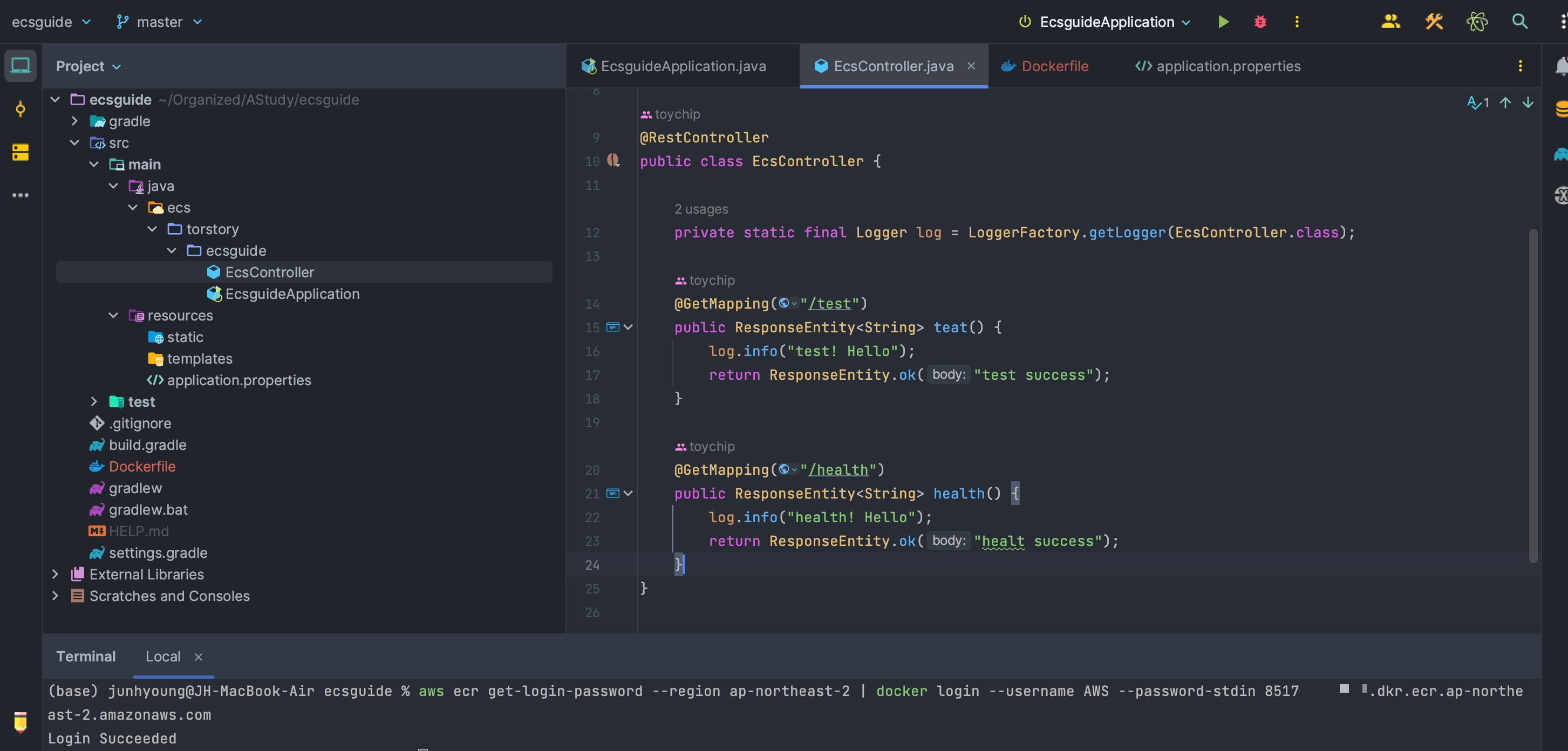Fold the health method using gutter chevron
Screen dimensions: 1568x751
click(628, 494)
